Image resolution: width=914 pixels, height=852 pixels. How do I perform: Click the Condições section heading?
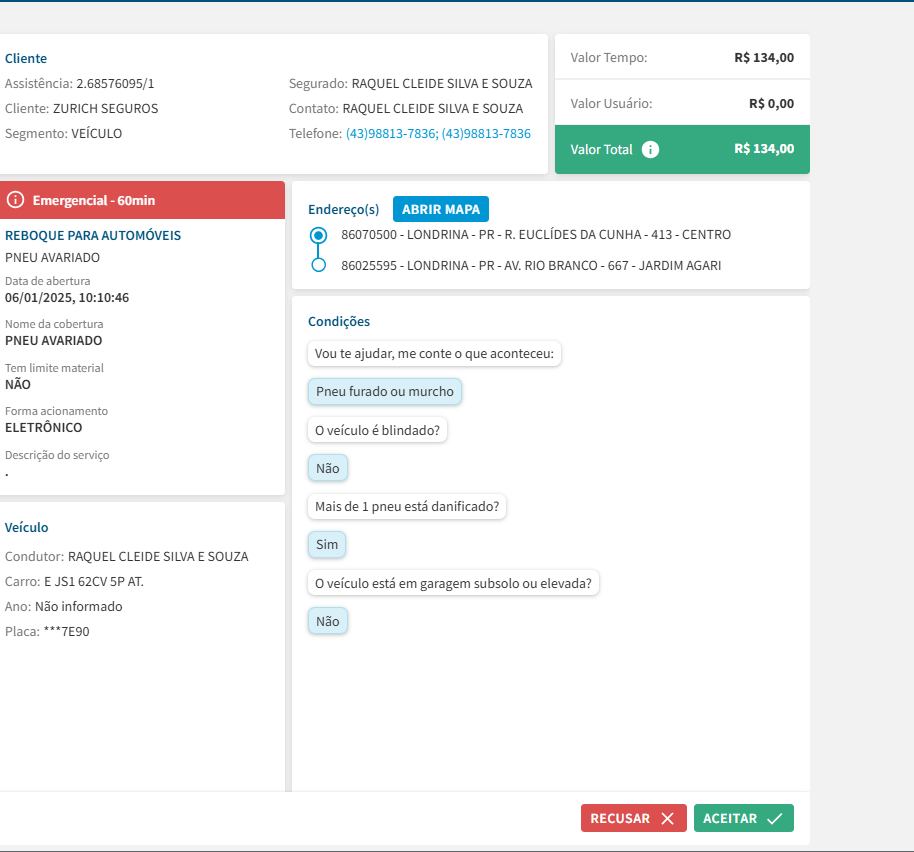(x=339, y=322)
